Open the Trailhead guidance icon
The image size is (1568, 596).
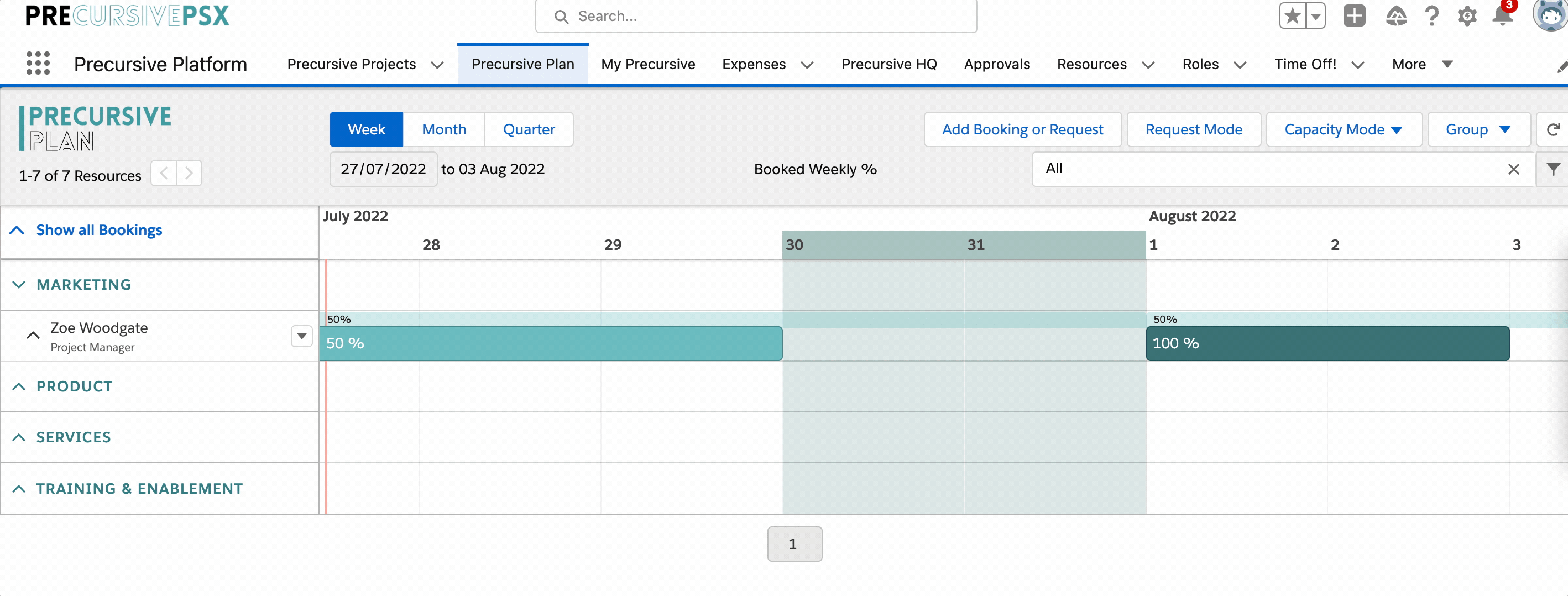point(1395,16)
